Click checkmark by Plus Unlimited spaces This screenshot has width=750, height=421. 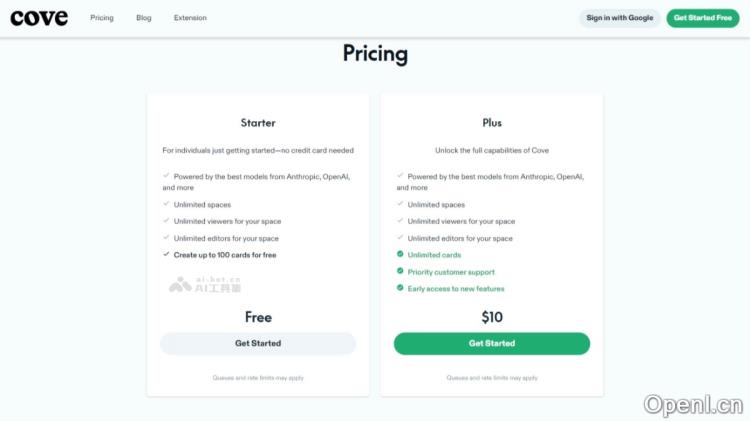pyautogui.click(x=400, y=205)
